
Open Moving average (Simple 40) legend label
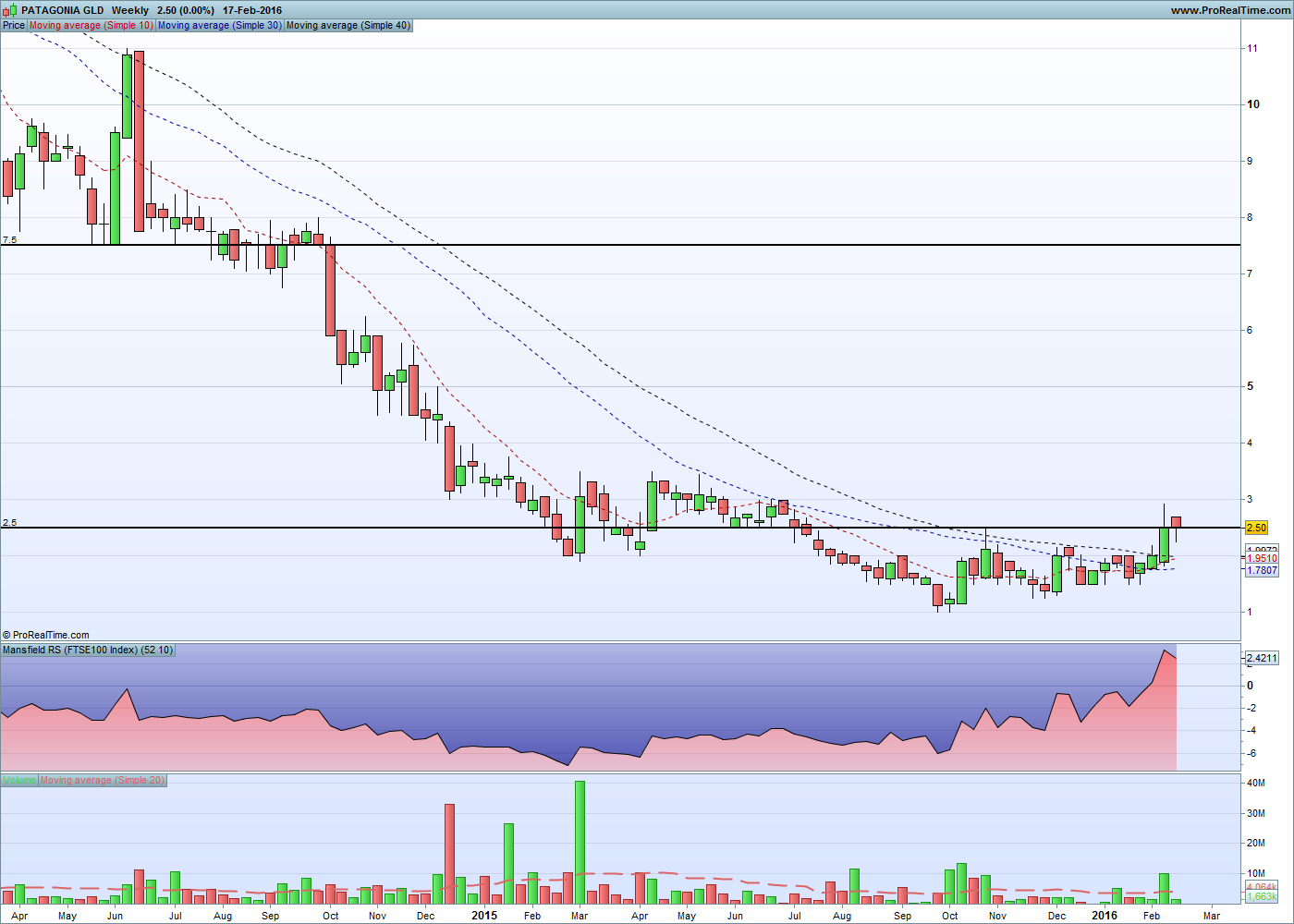pos(348,25)
